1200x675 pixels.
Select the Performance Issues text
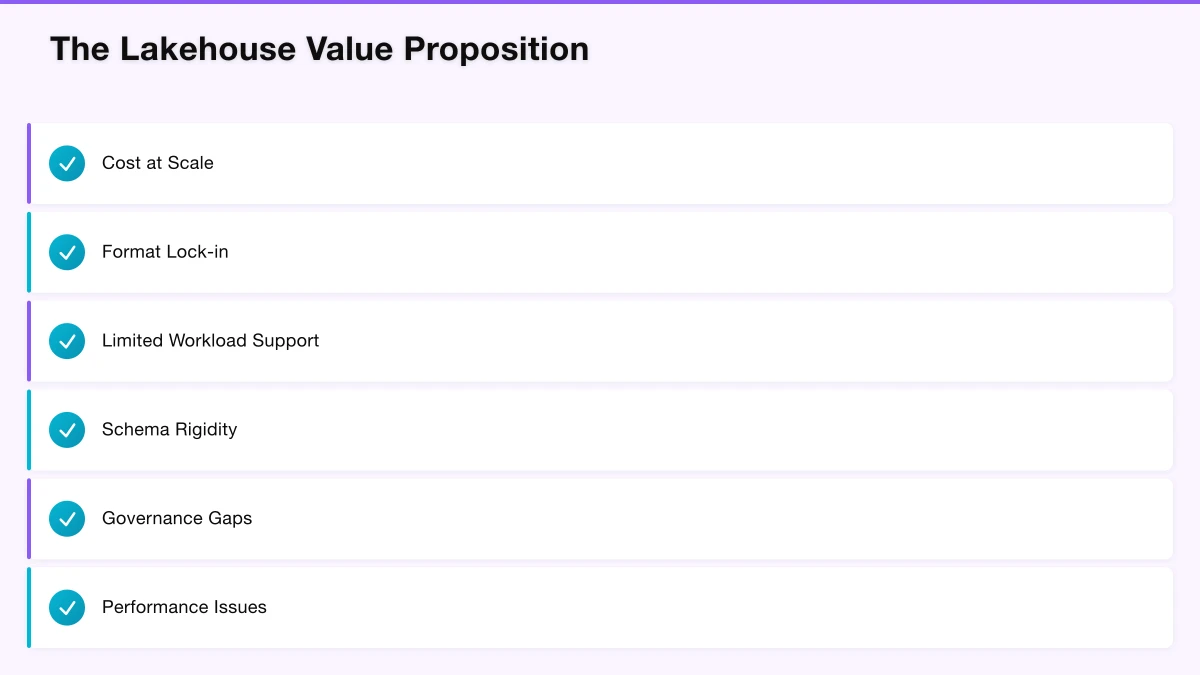(x=184, y=608)
